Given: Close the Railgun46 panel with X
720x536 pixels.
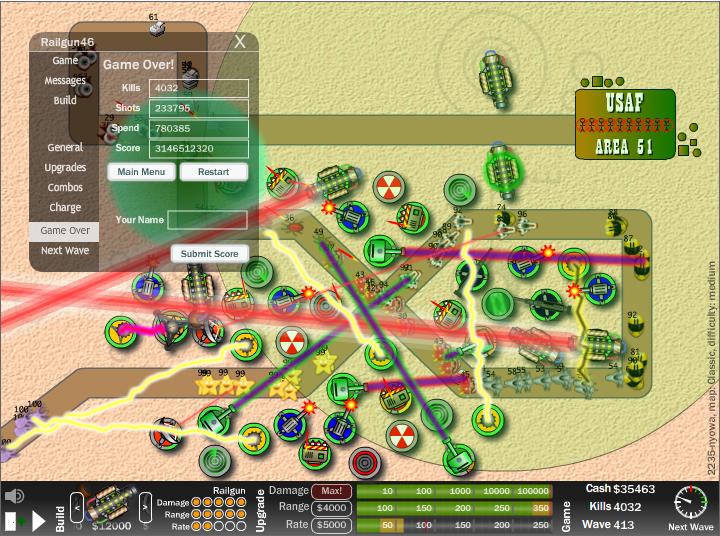Looking at the screenshot, I should click(x=240, y=42).
